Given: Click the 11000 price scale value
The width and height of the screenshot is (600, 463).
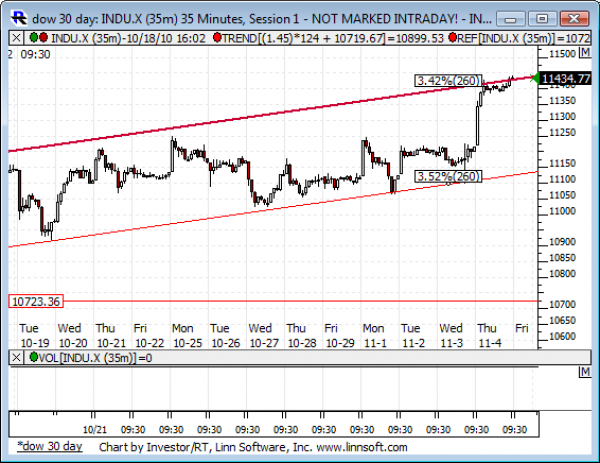Looking at the screenshot, I should pyautogui.click(x=562, y=211).
